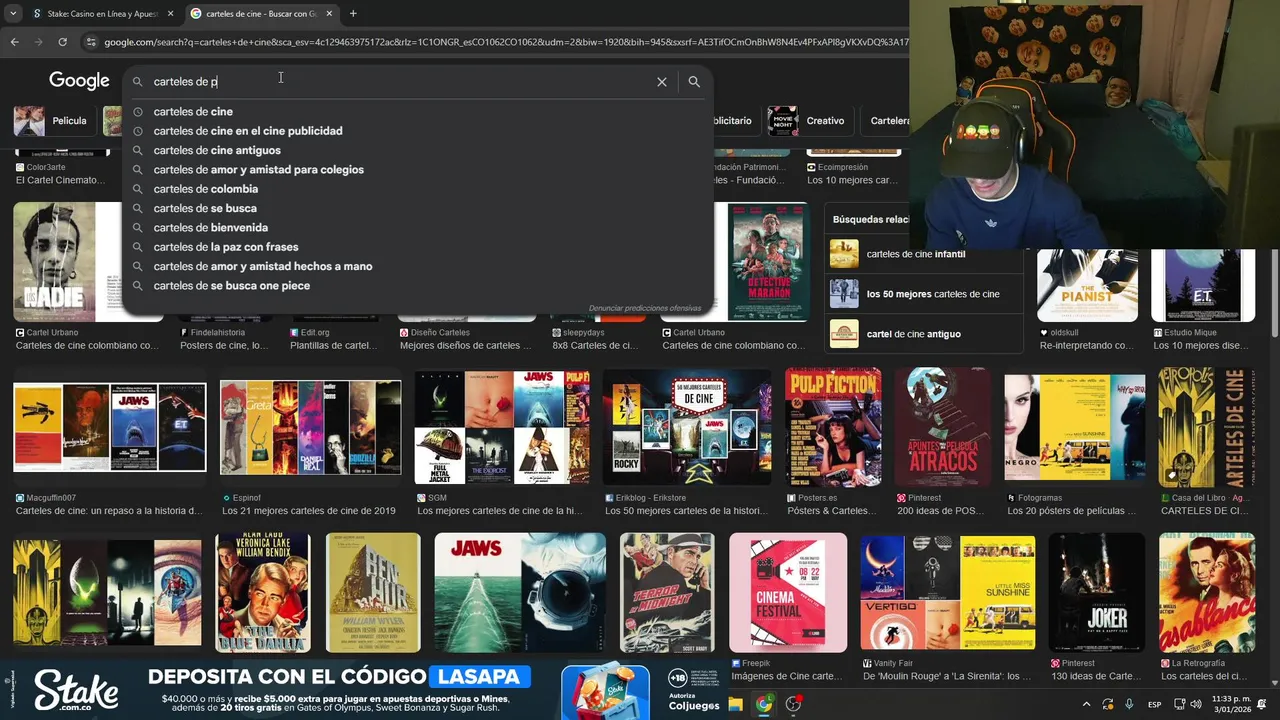1280x720 pixels.
Task: Click the sync status tray icon
Action: (1107, 704)
